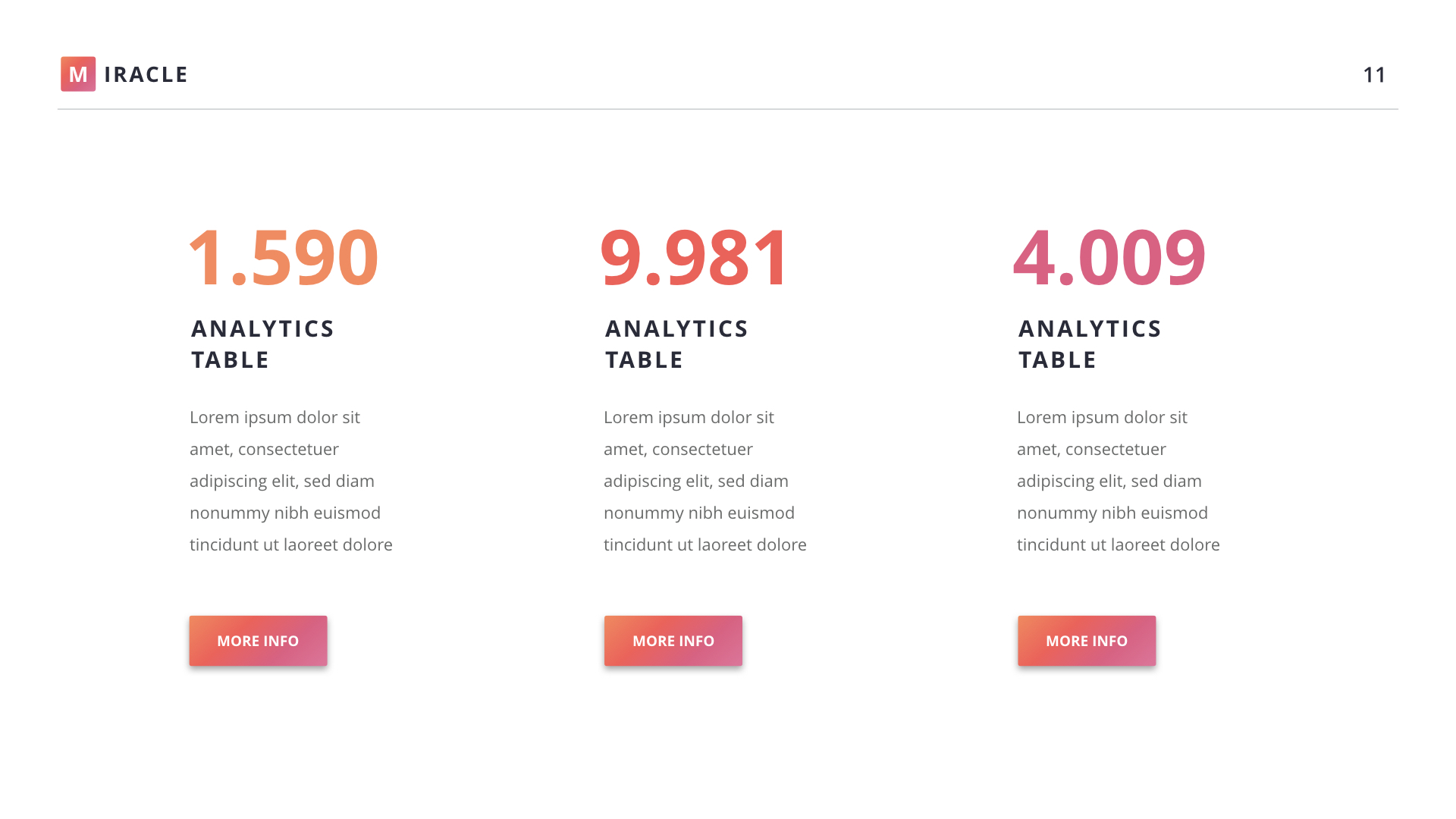Screen dimensions: 1456x819
Task: Click the horizontal header divider line
Action: click(728, 109)
